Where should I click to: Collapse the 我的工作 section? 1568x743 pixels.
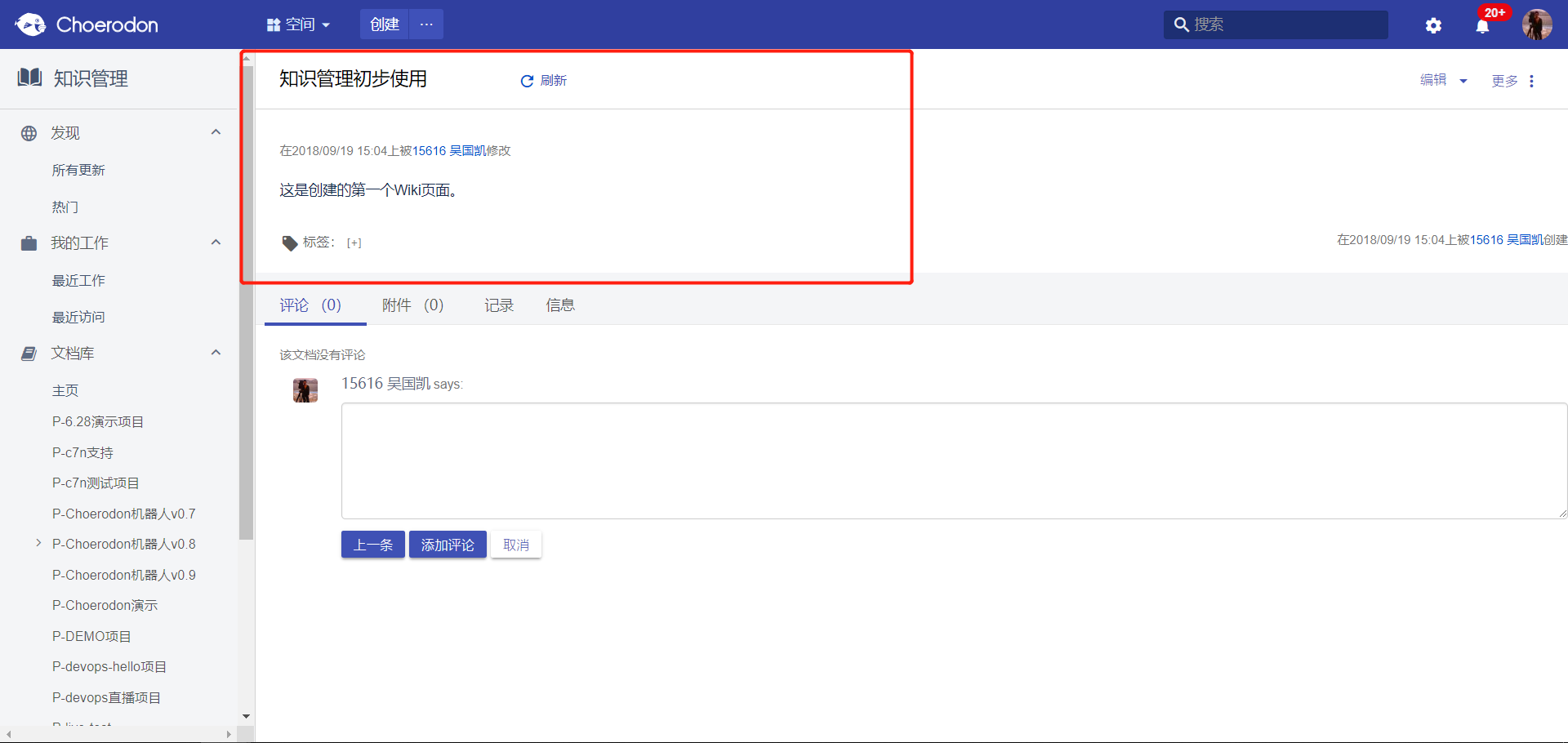click(x=216, y=242)
